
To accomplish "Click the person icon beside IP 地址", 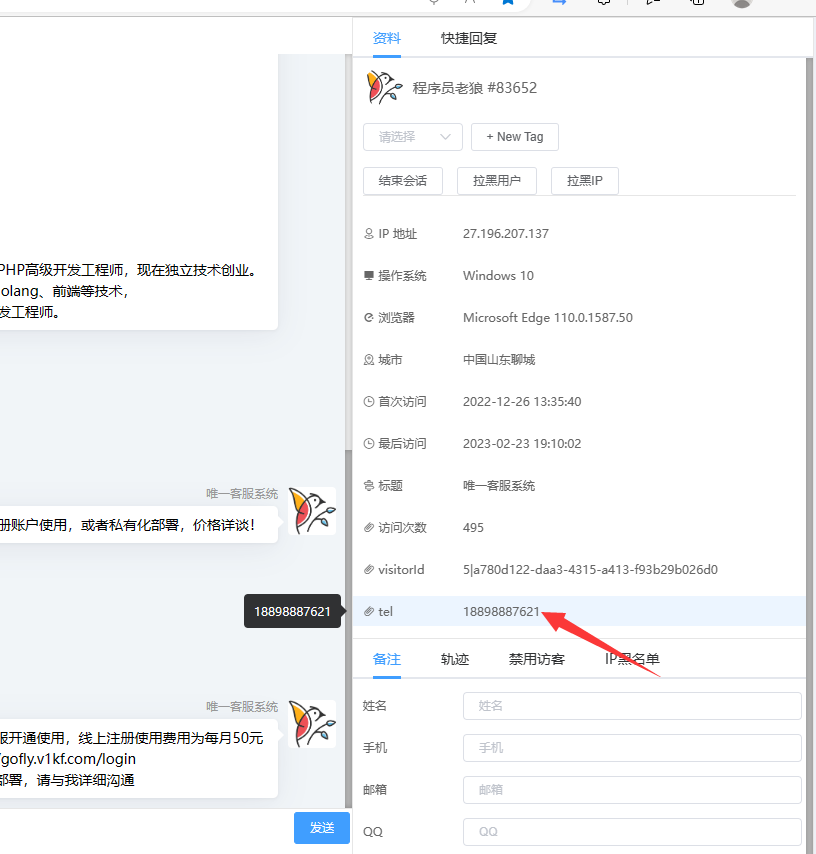I will point(370,233).
